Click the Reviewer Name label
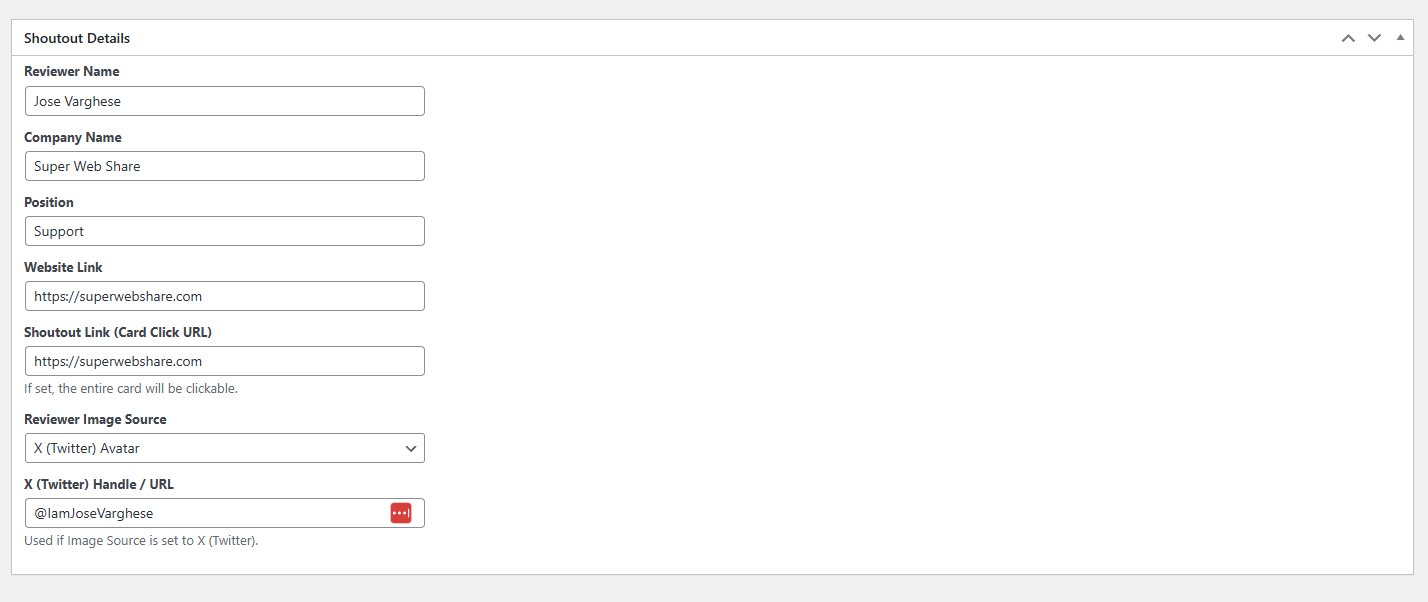Screen dimensions: 1428x602 tap(72, 72)
